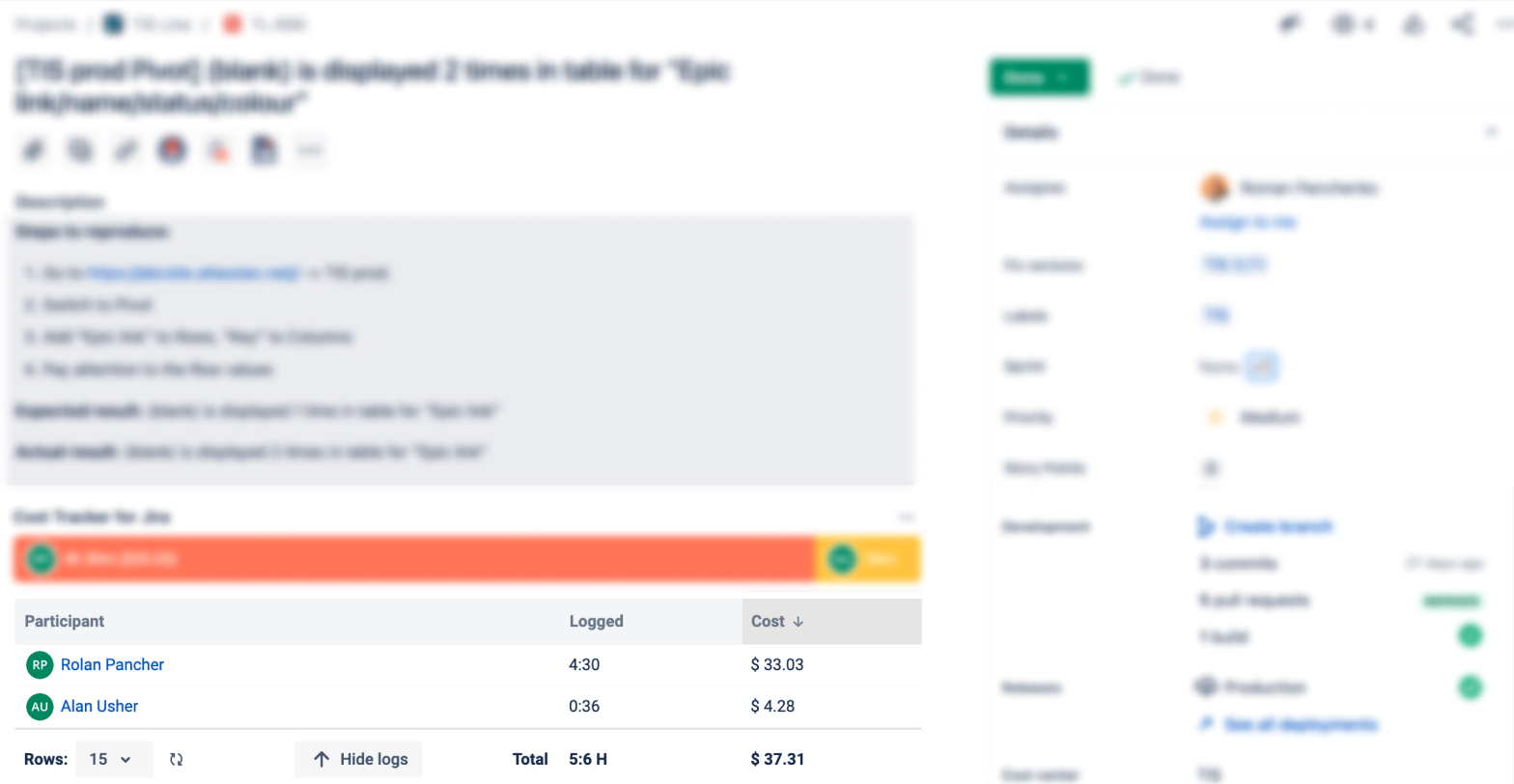The width and height of the screenshot is (1514, 784).
Task: Click the Create branch link under Development
Action: (x=1277, y=527)
